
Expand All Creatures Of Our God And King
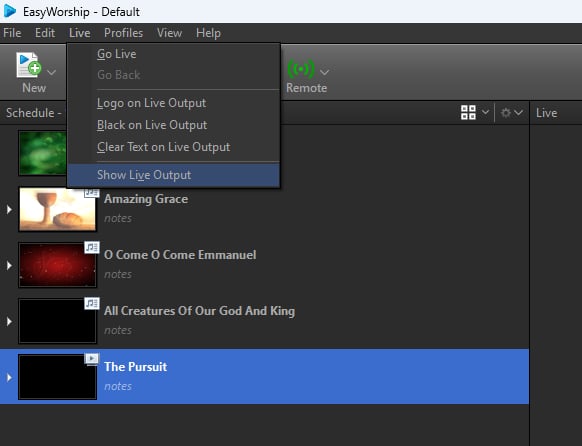(9, 321)
